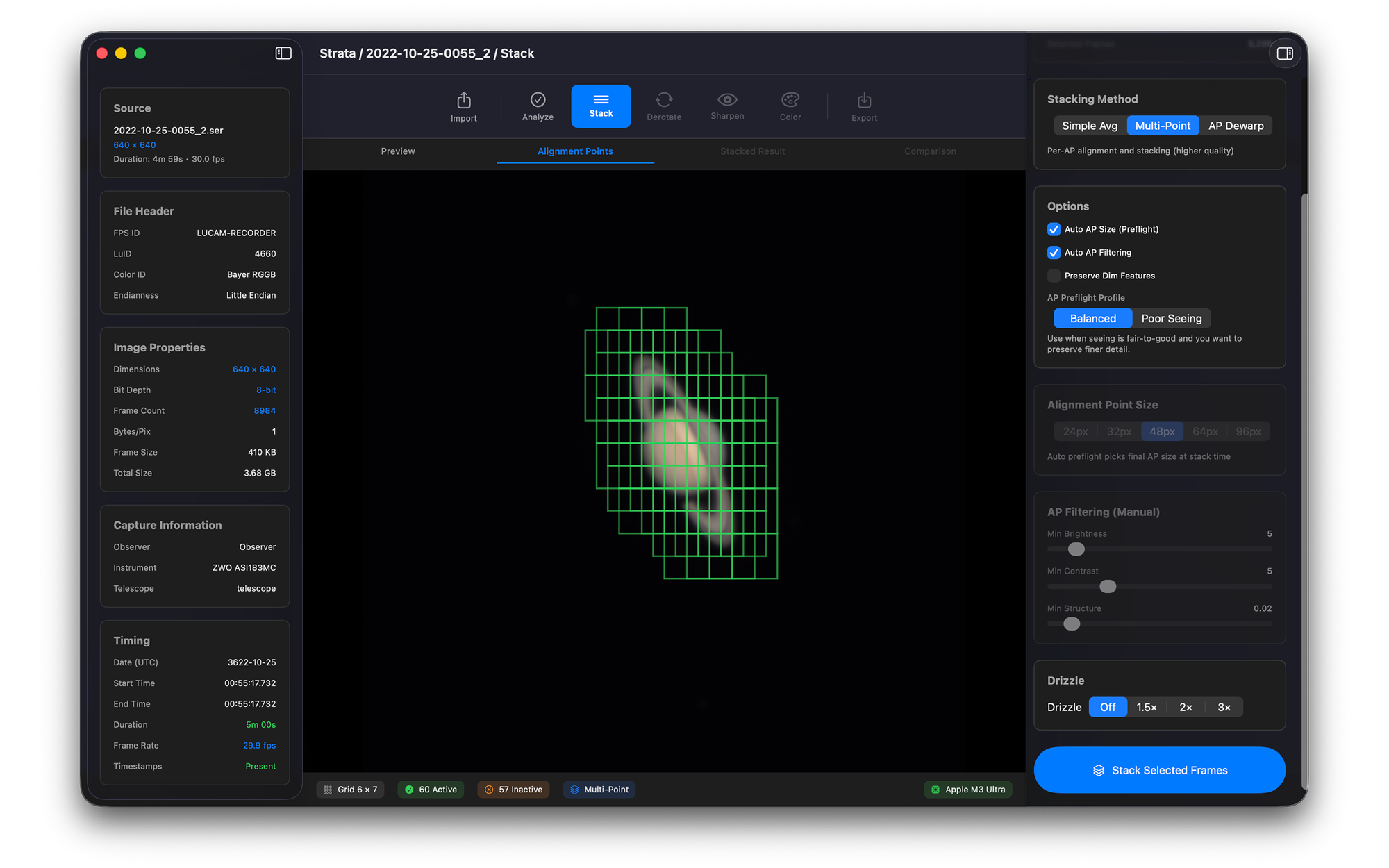Toggle the right inspector panel icon
This screenshot has height=868, width=1389.
(x=1284, y=53)
